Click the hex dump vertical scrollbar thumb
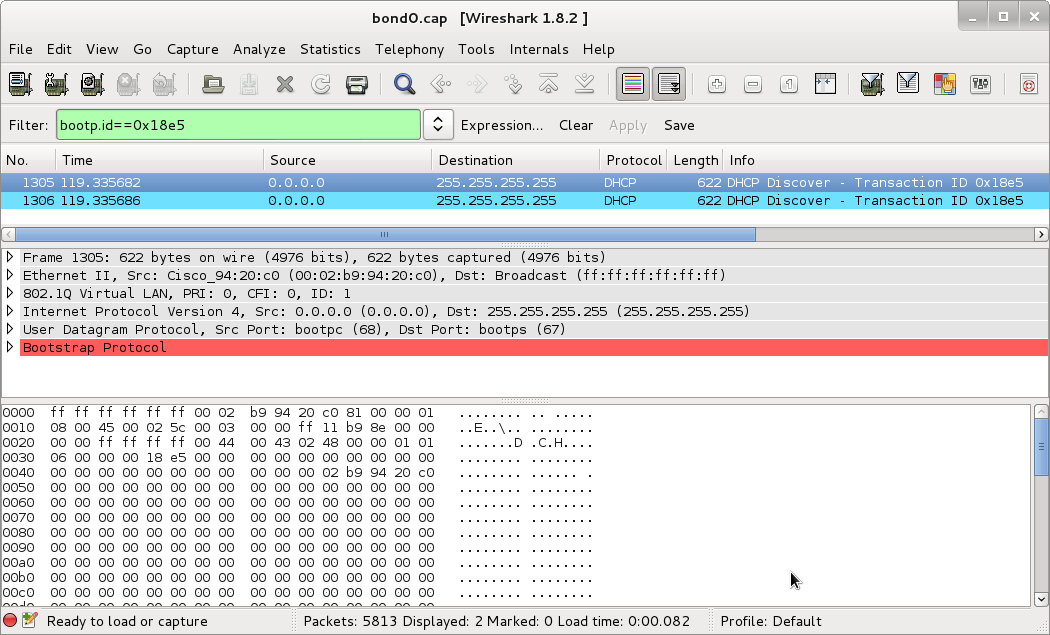Viewport: 1050px width, 635px height. coord(1041,447)
